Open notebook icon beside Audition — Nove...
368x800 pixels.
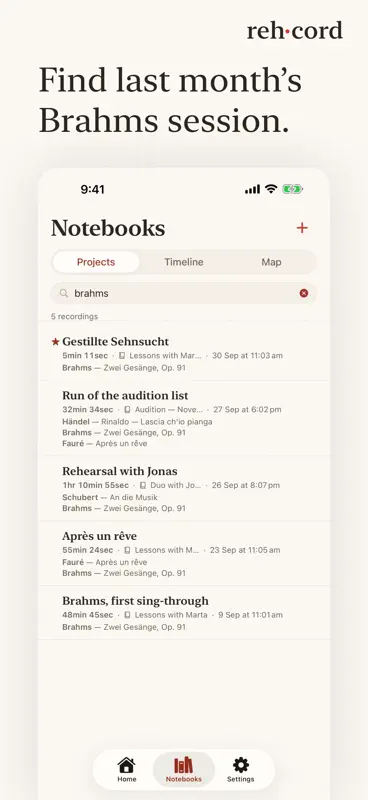[x=127, y=410]
